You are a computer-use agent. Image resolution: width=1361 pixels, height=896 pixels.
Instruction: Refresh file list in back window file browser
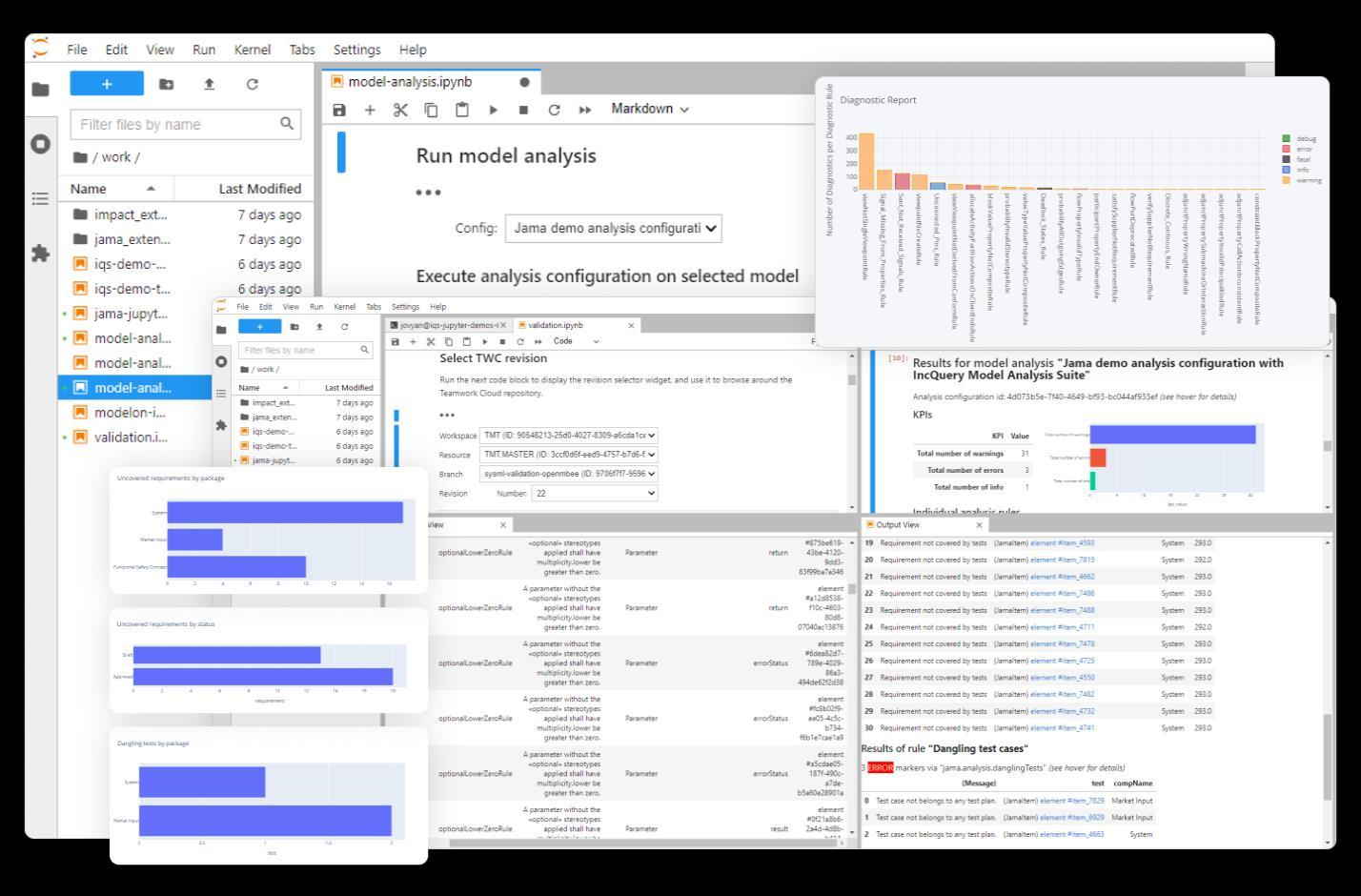253,84
